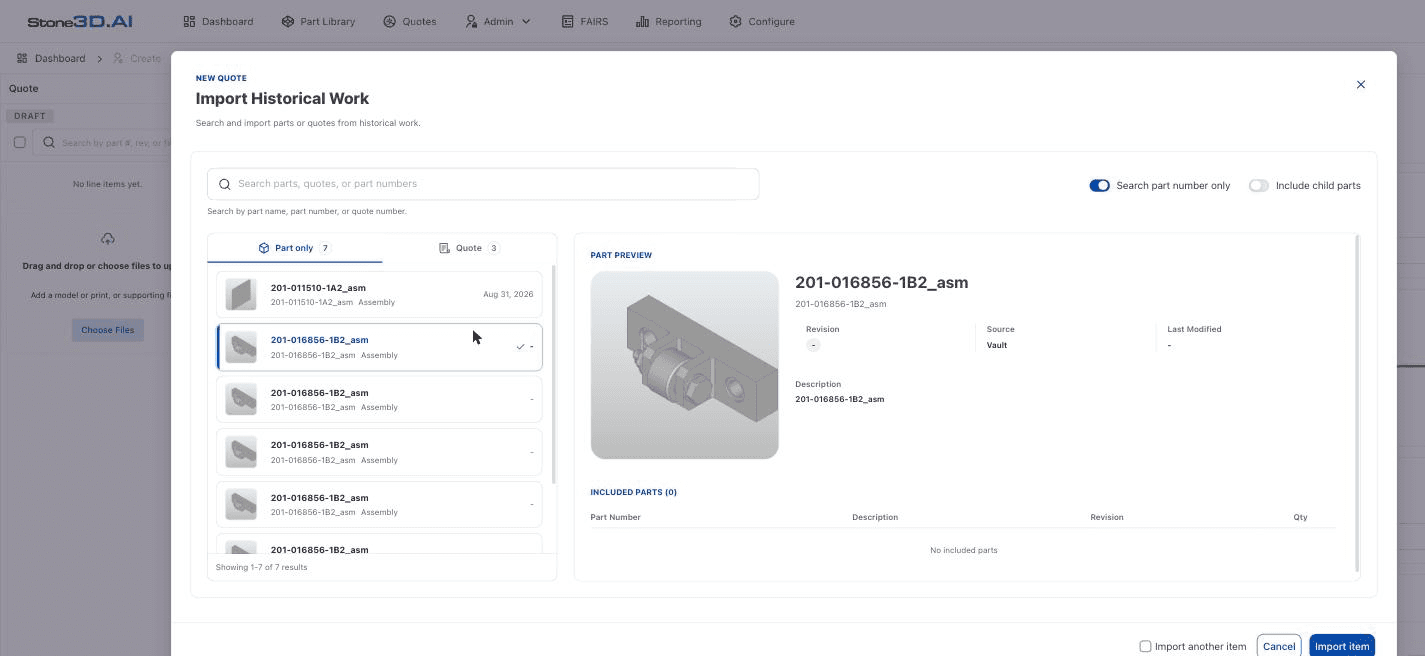This screenshot has width=1425, height=656.
Task: Click the Part Number column header
Action: 616,517
